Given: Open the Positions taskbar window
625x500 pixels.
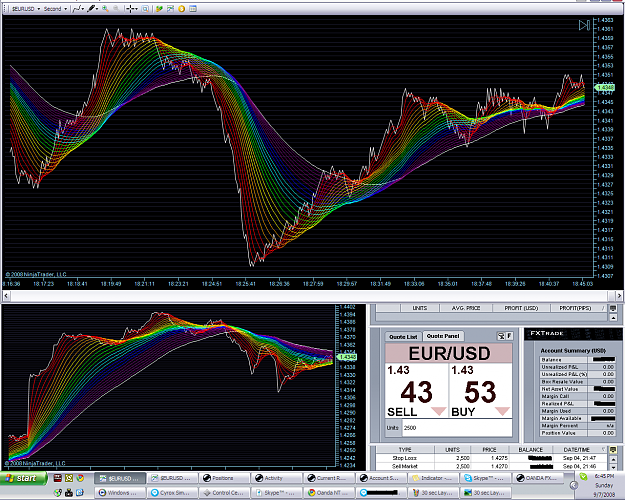Looking at the screenshot, I should (x=224, y=478).
